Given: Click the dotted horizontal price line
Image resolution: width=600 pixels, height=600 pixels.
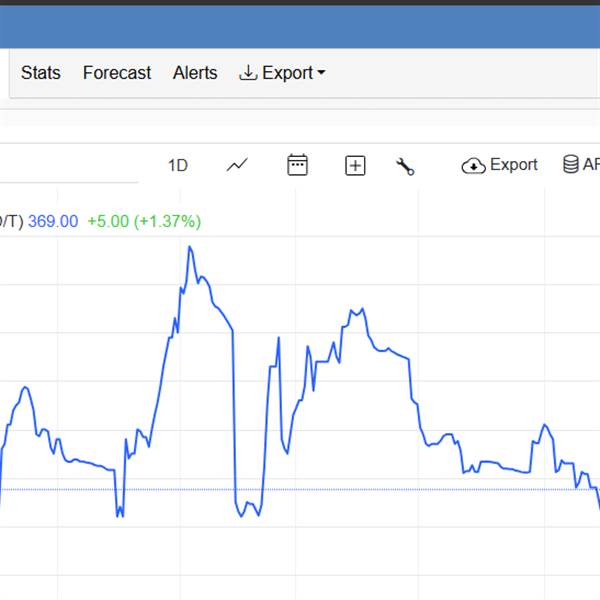Looking at the screenshot, I should 400,489.
